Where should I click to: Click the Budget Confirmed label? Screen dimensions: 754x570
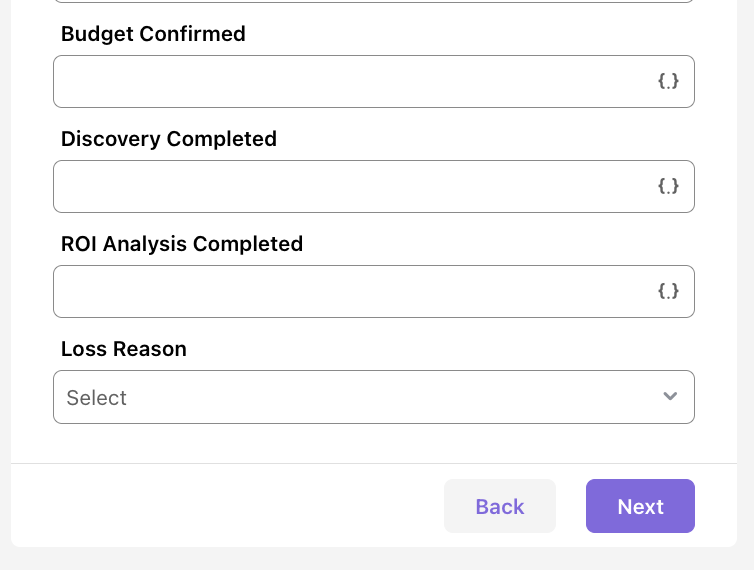tap(153, 34)
